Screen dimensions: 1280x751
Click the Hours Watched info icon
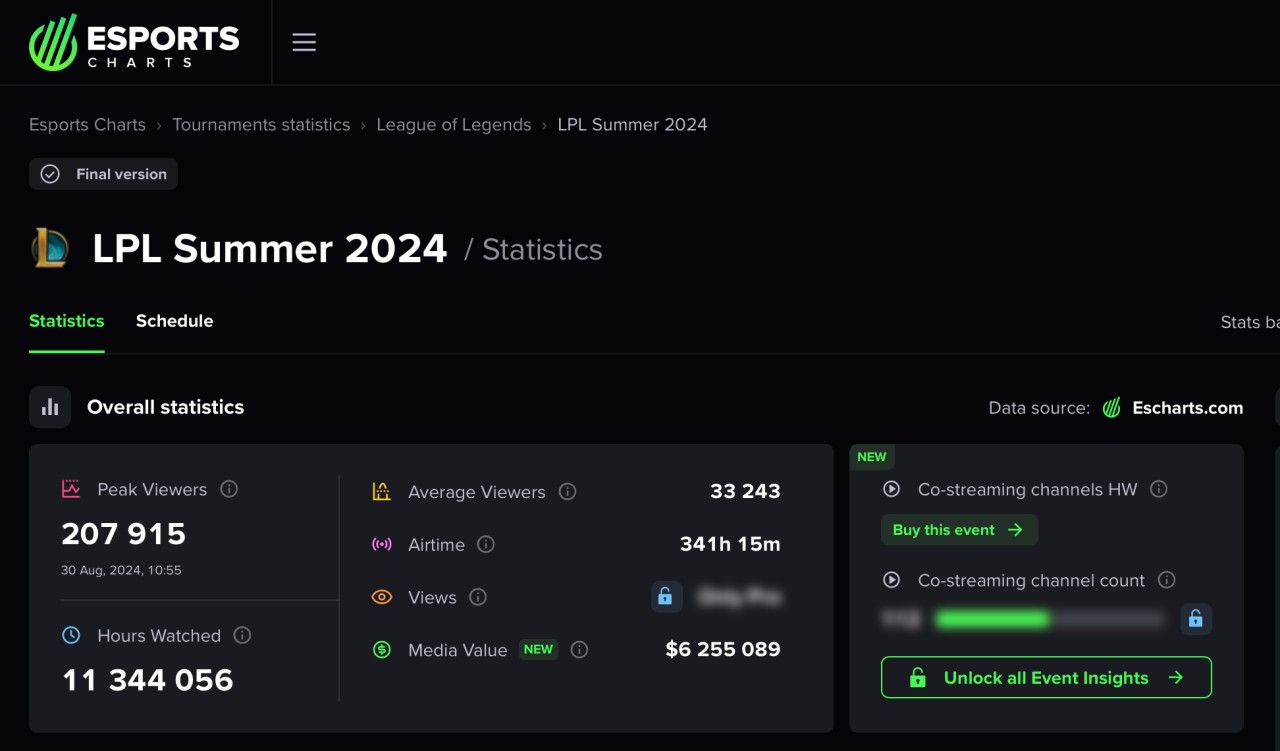[242, 635]
